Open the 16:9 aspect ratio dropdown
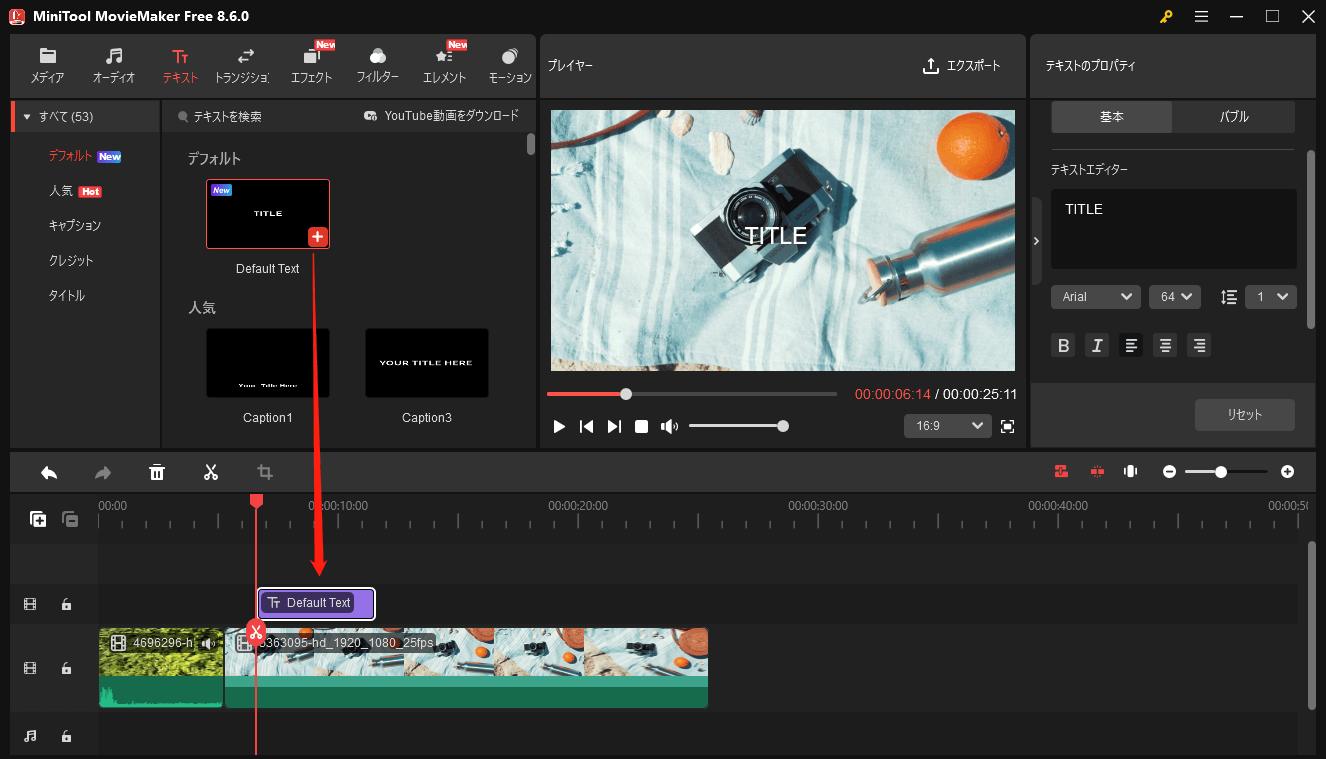1326x759 pixels. click(946, 425)
